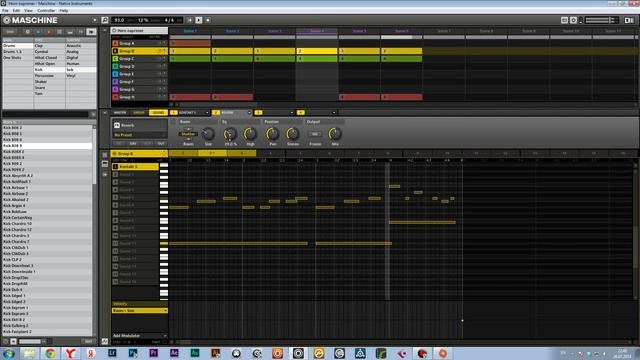The image size is (640, 360).
Task: Click the browser list vertical scrollbar
Action: point(94,155)
